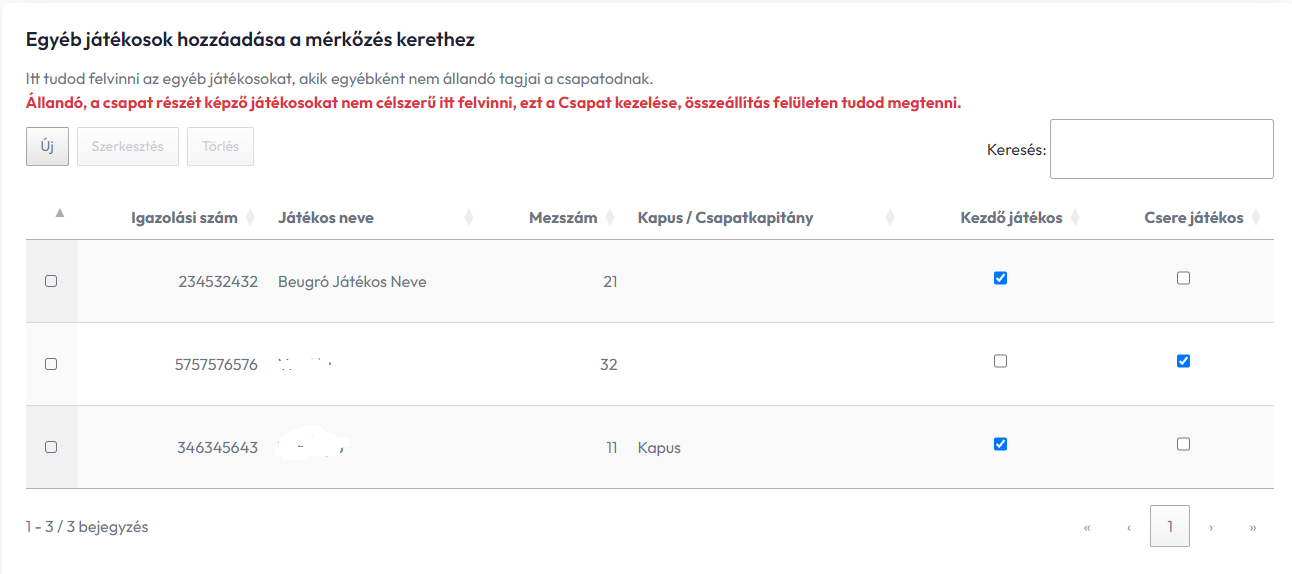
Task: Select row checkbox for 346345643
Action: (51, 447)
